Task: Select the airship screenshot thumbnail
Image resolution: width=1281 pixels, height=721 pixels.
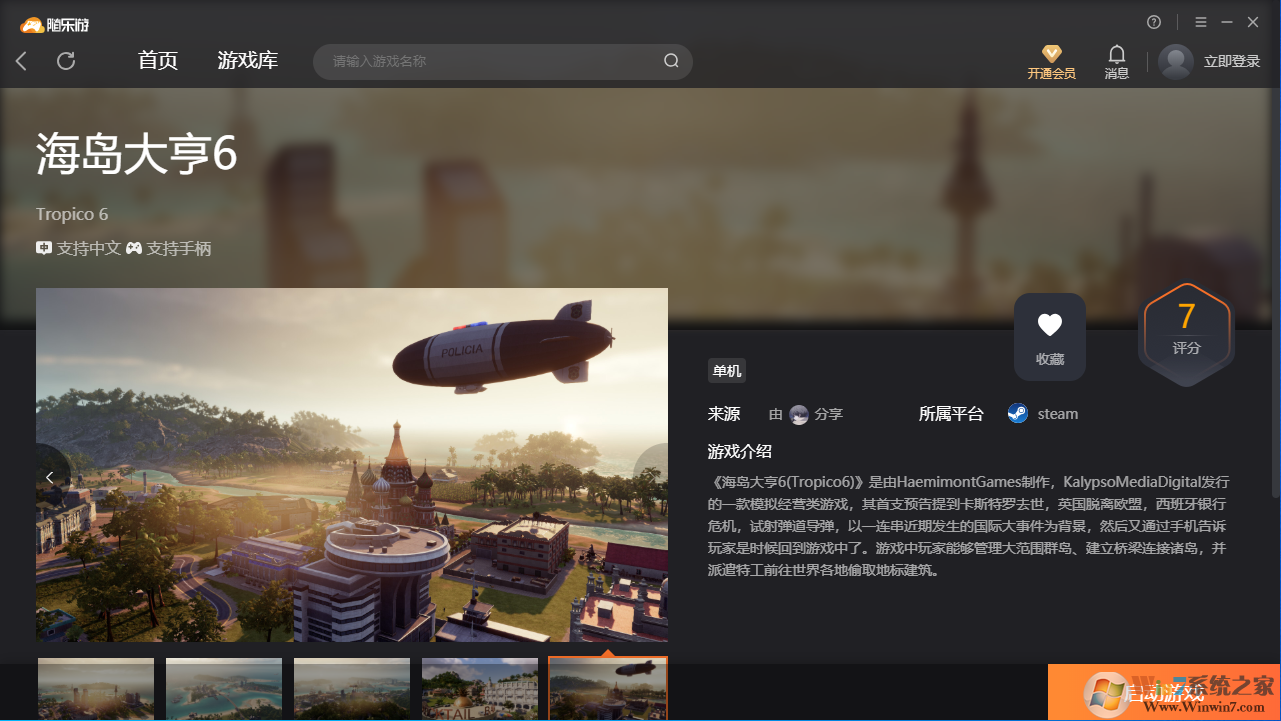Action: (607, 689)
